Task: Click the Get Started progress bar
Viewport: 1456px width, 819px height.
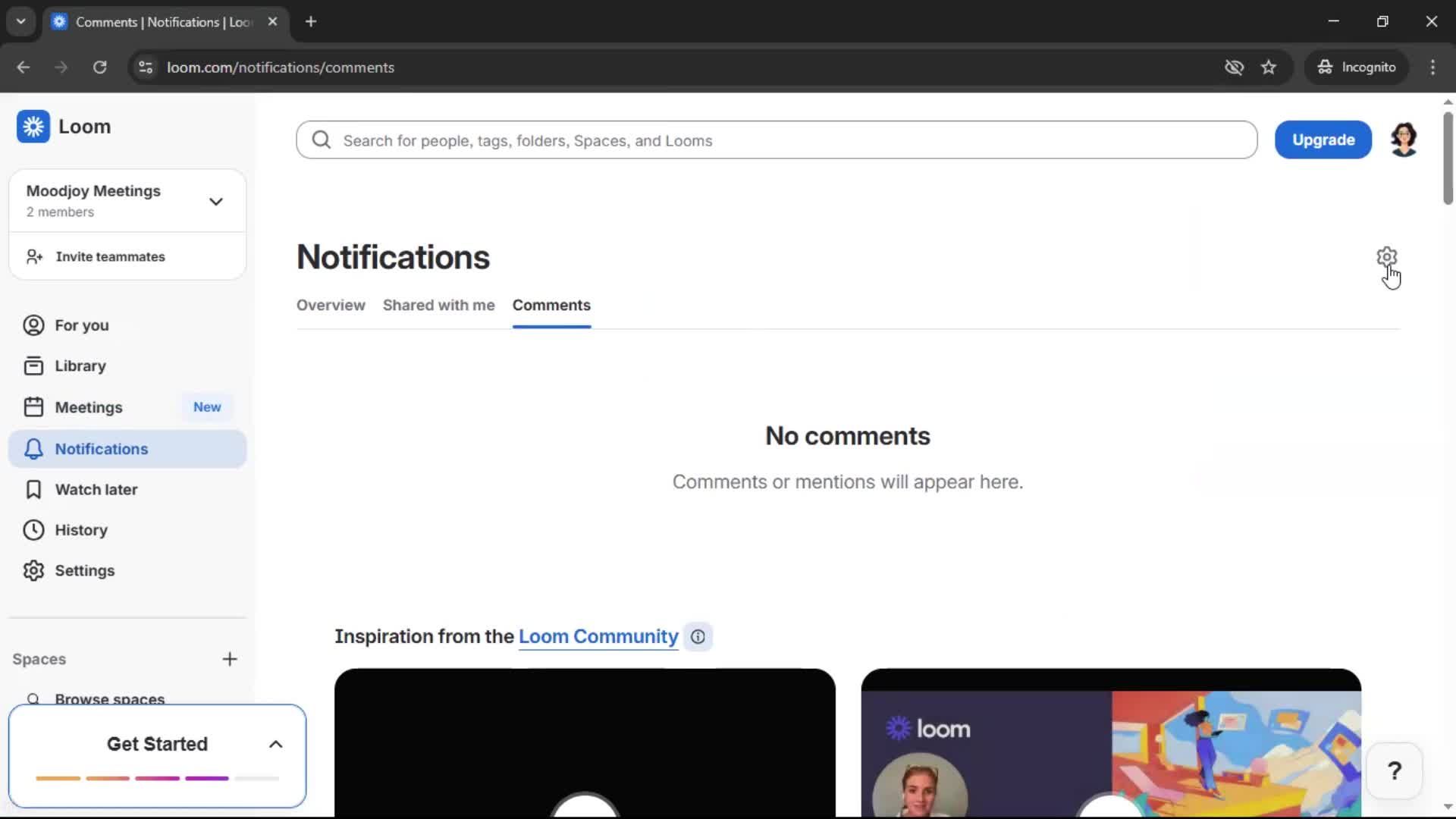Action: [x=156, y=778]
